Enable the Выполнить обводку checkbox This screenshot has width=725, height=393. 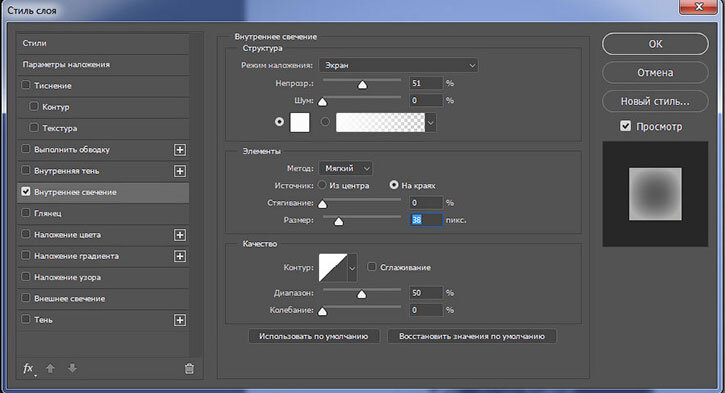click(x=26, y=149)
